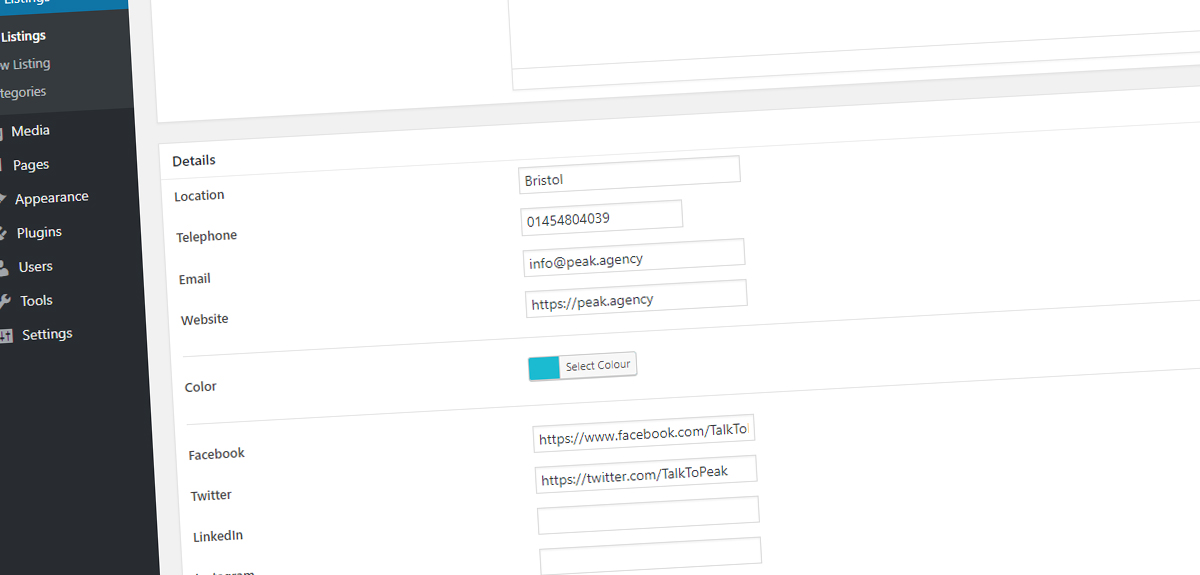Open the bold Listings submenu link
Screen dimensions: 1200x575
(23, 36)
